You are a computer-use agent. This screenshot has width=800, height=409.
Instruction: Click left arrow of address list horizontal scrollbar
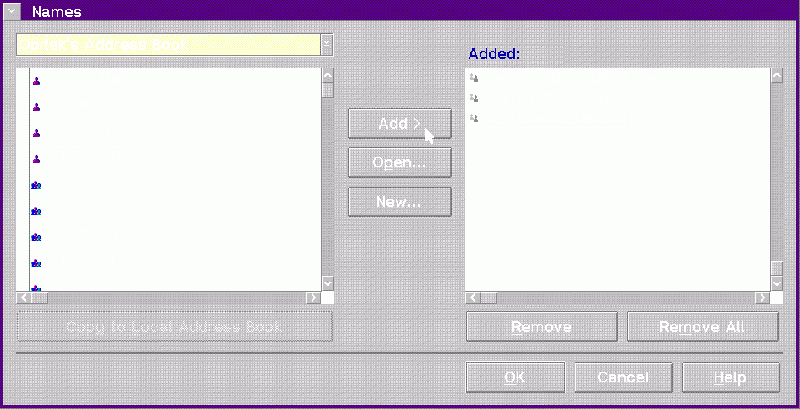pos(24,297)
